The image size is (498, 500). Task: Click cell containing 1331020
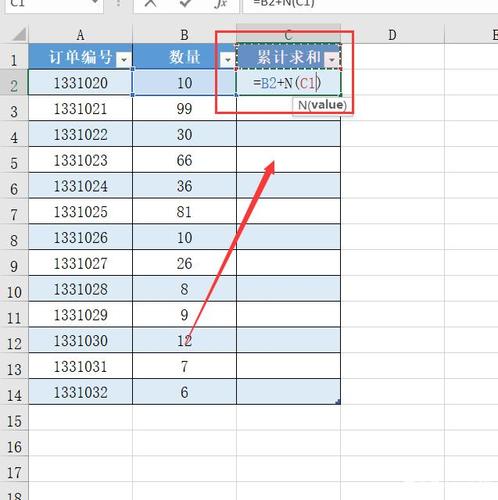(80, 83)
